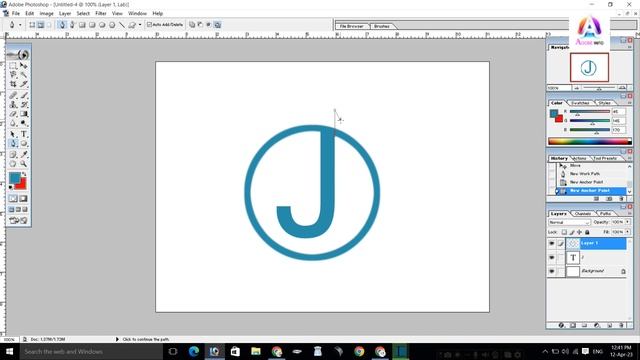Select the Zoom tool
This screenshot has width=640, height=360.
[24, 164]
